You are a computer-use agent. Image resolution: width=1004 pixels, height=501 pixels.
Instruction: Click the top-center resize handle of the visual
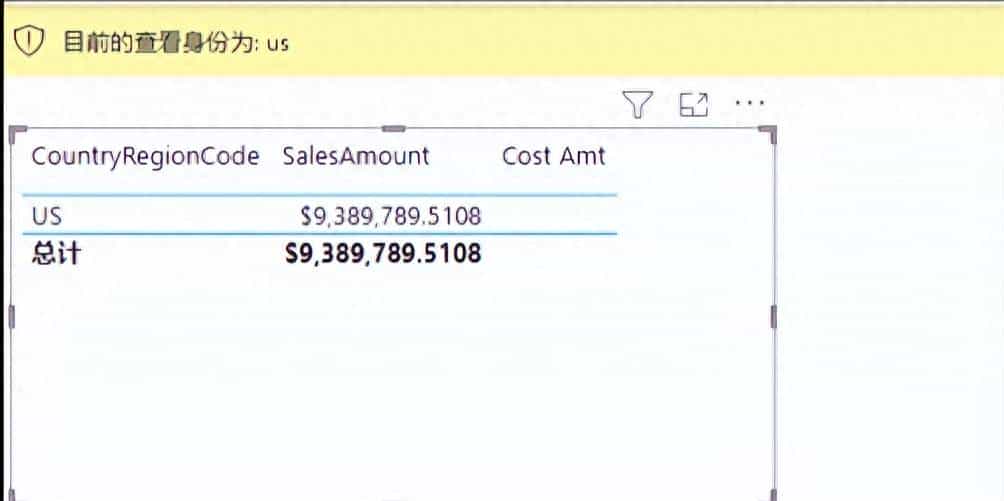point(393,129)
